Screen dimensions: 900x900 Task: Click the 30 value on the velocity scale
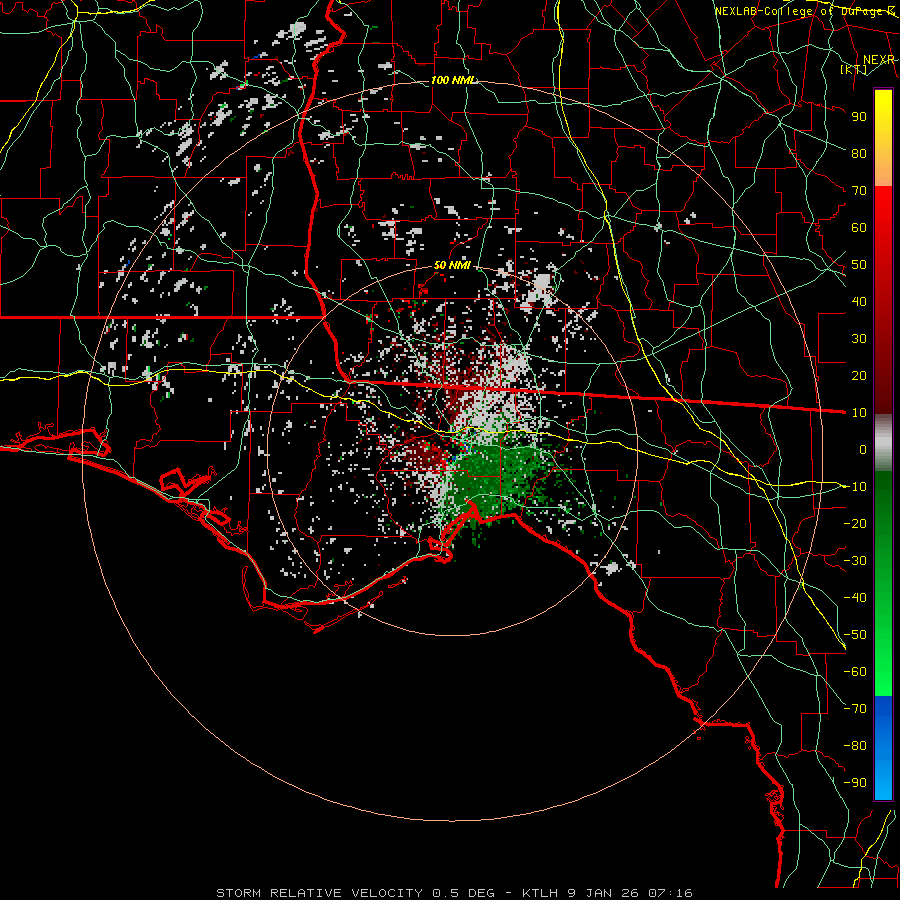pos(859,339)
